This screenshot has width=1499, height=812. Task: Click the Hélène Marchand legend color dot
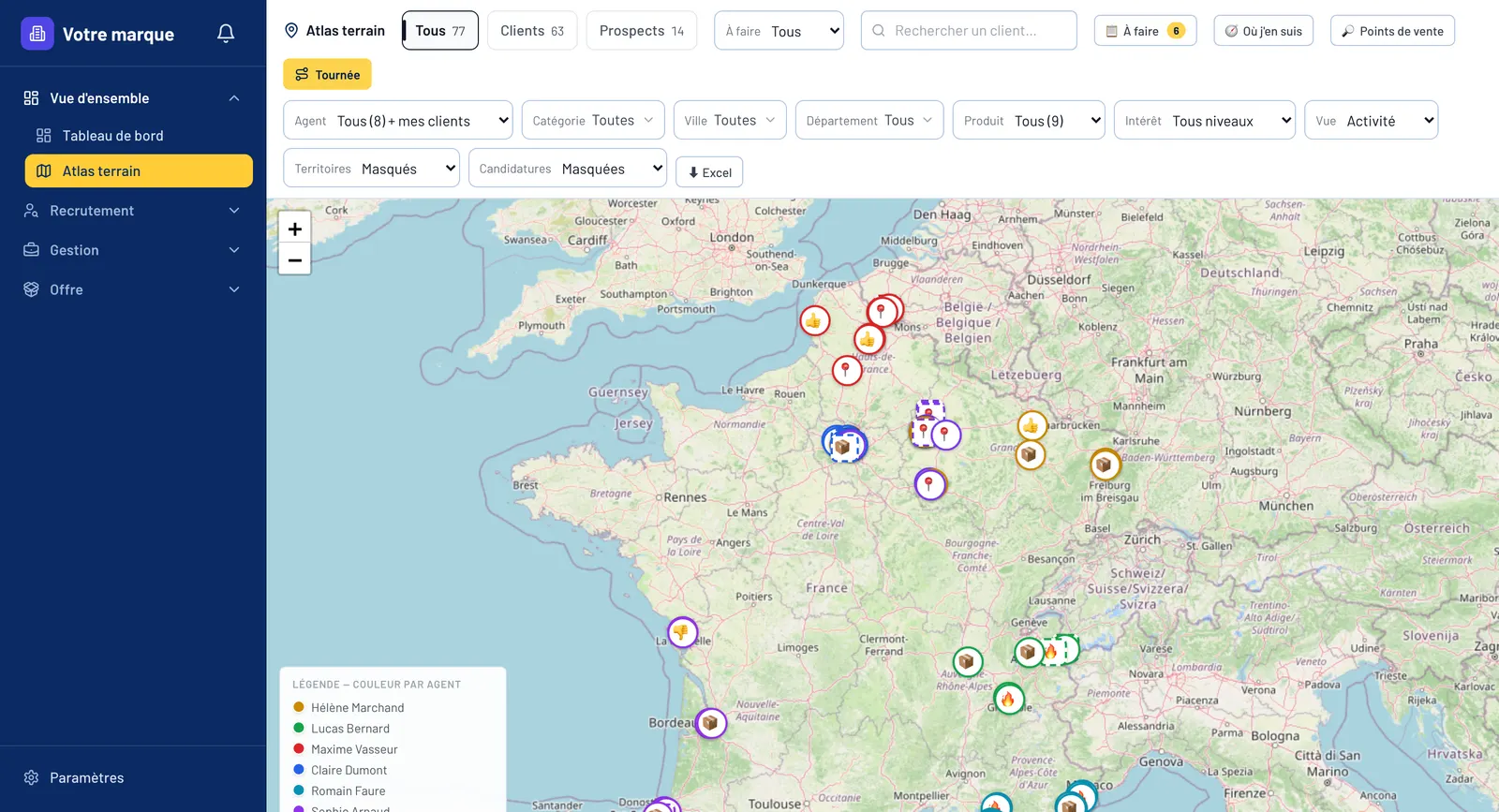pyautogui.click(x=299, y=707)
